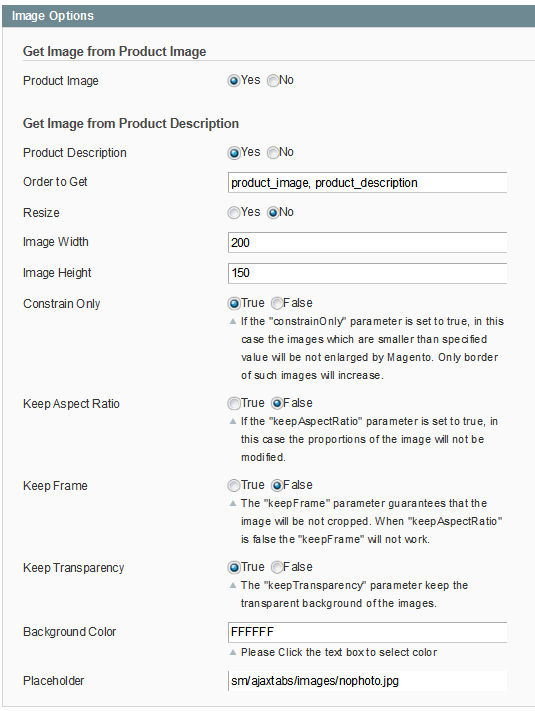Focus the Image Width field
Viewport: 535px width, 711px height.
point(367,243)
